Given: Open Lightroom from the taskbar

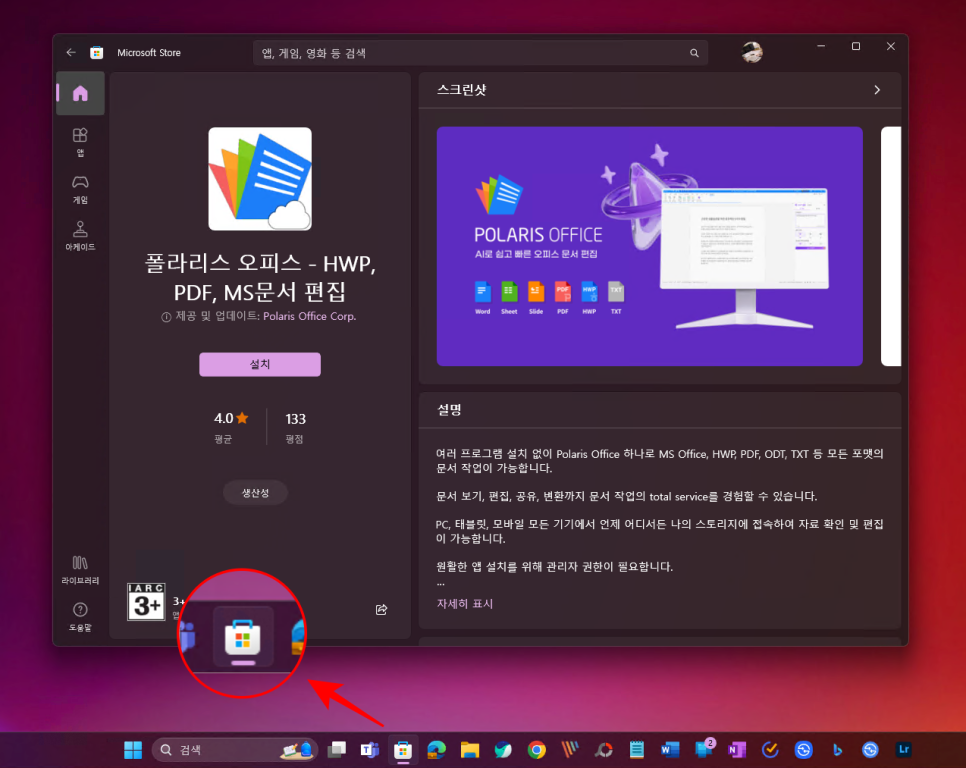Looking at the screenshot, I should (904, 750).
